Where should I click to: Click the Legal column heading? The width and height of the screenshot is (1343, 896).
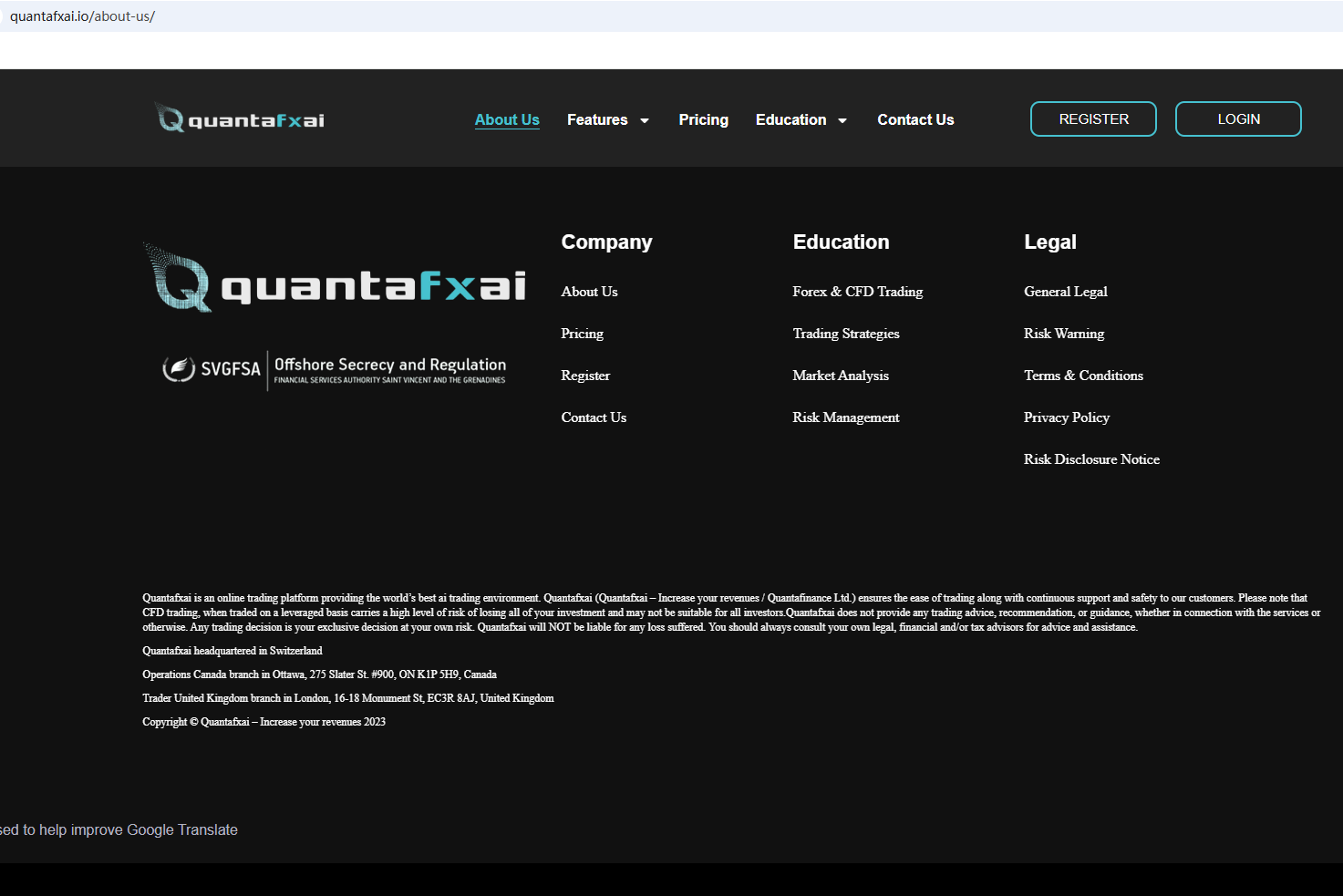(1050, 242)
